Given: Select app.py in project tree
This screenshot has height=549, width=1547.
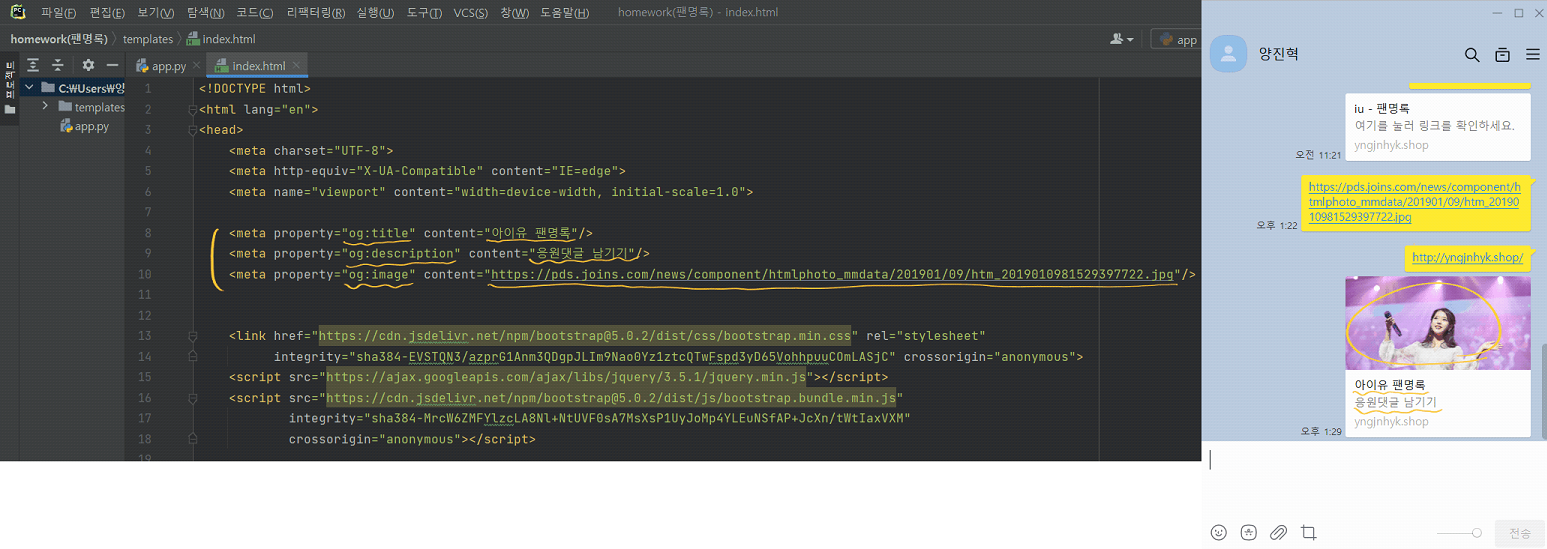Looking at the screenshot, I should click(x=84, y=127).
